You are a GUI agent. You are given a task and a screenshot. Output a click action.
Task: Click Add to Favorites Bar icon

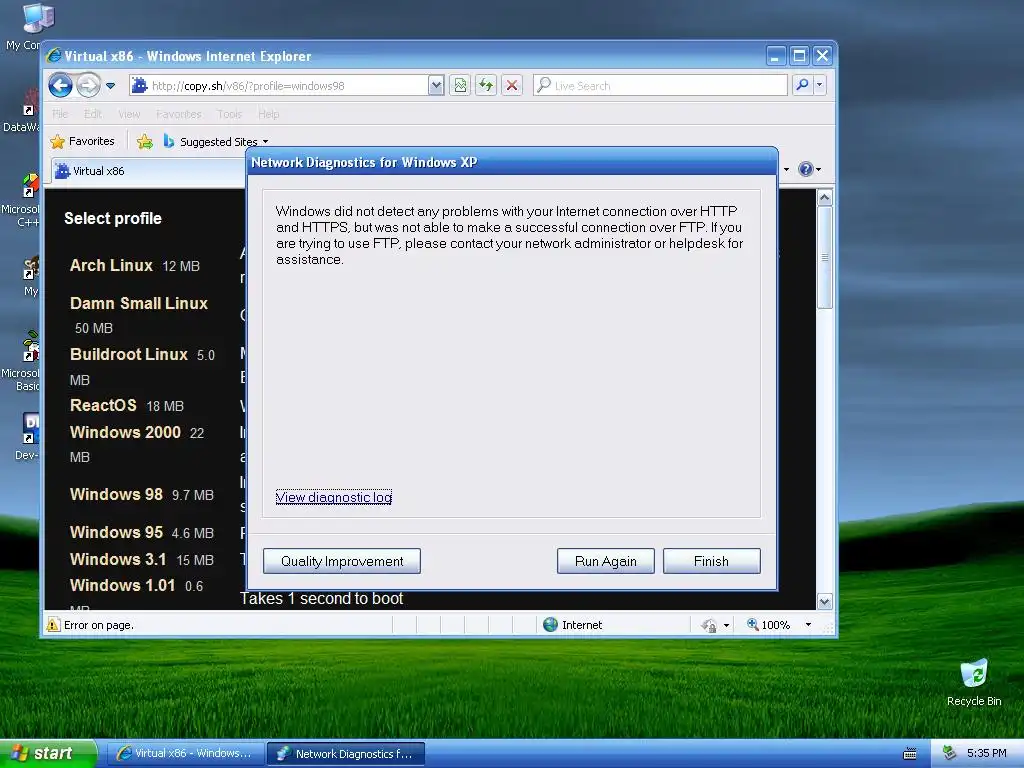(145, 142)
